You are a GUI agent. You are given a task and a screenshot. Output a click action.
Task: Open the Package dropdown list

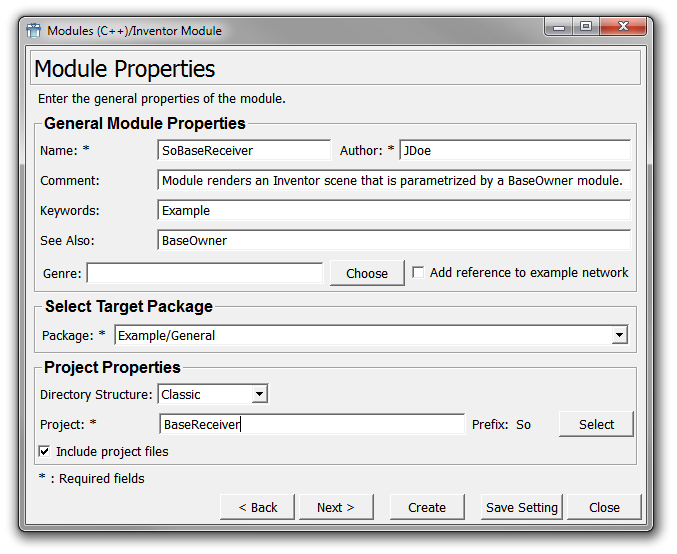tap(619, 336)
